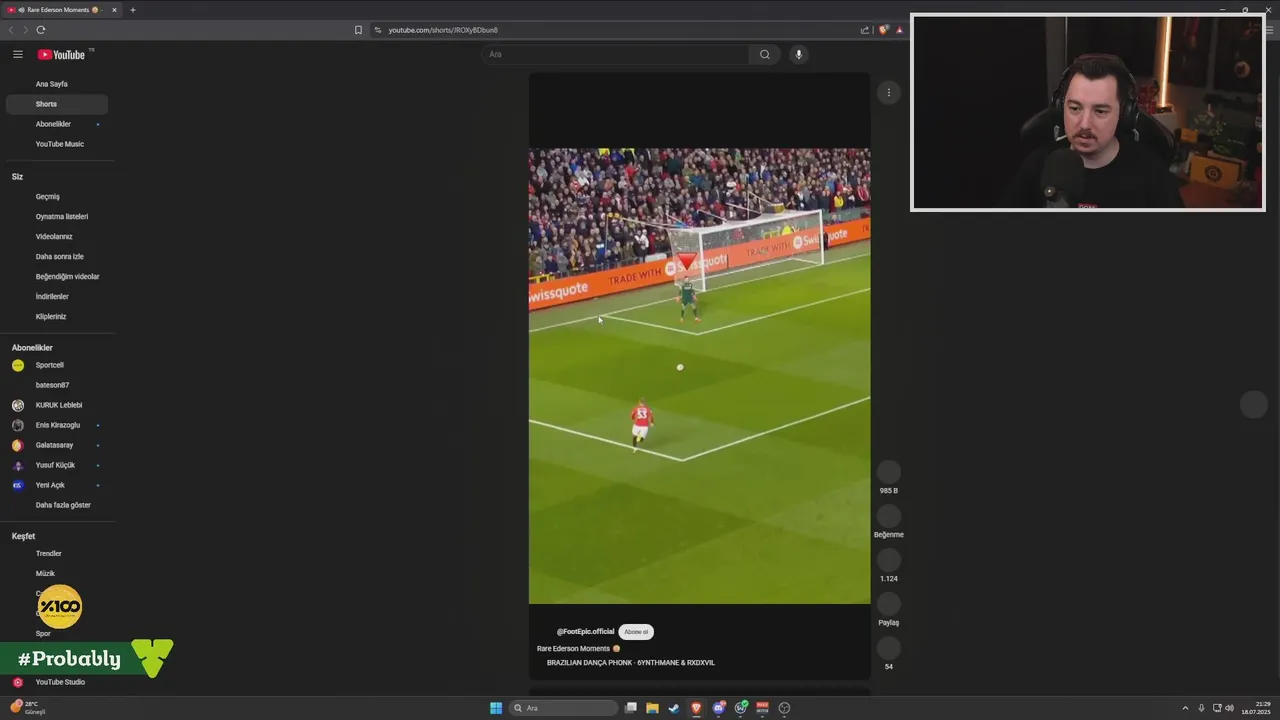This screenshot has height=720, width=1280.
Task: Click the search magnifier button
Action: [765, 54]
